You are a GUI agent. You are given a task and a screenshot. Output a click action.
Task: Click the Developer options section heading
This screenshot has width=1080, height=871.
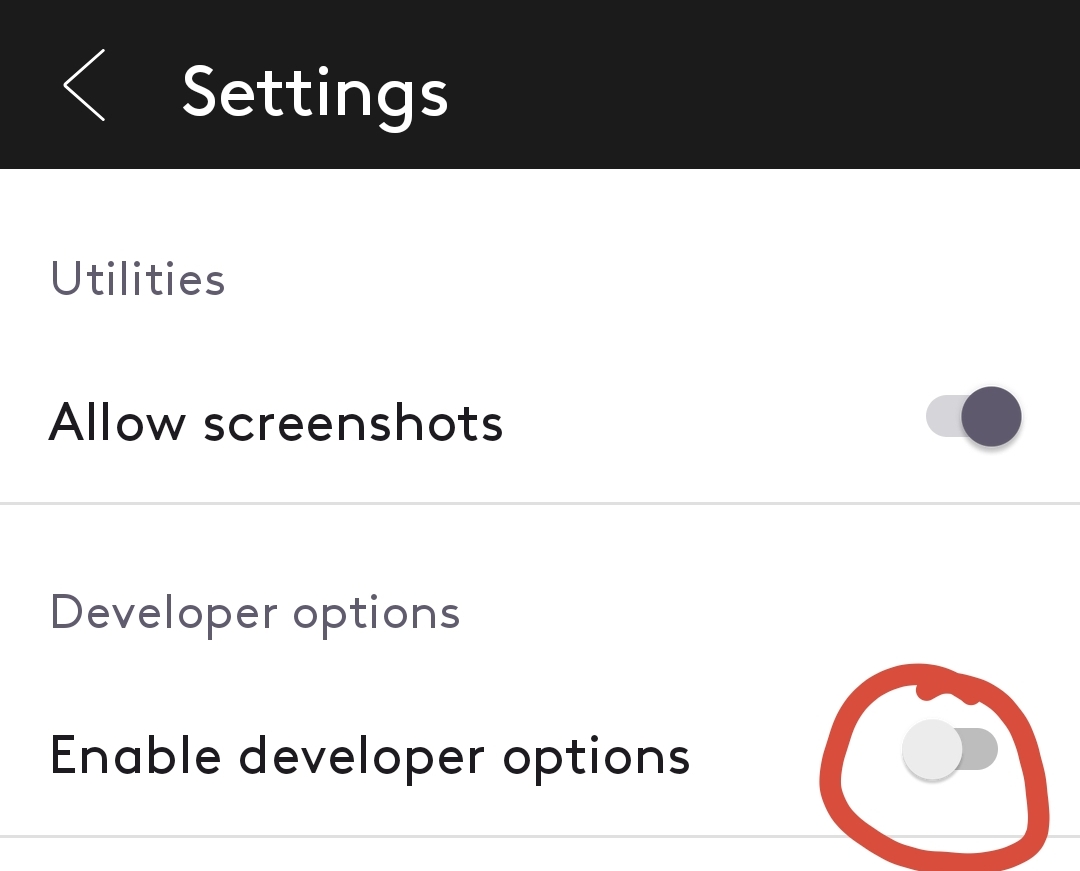click(255, 613)
